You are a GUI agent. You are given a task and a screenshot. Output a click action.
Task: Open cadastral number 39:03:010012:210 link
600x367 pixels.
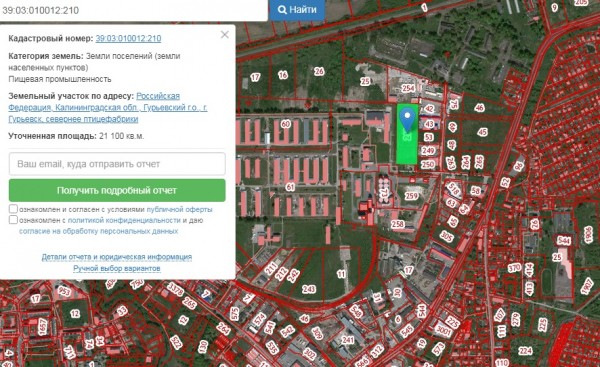[128, 38]
